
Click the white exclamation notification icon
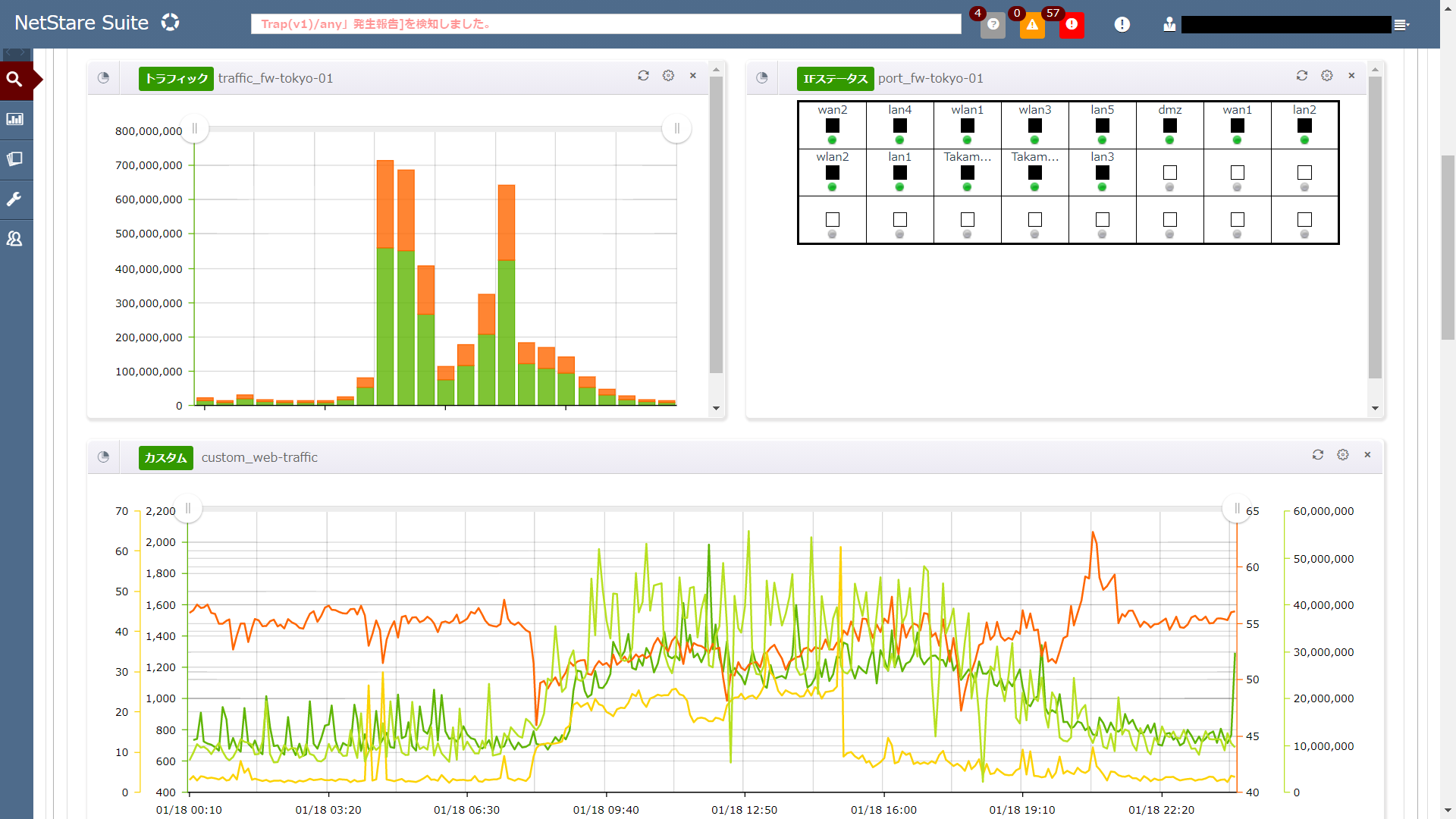point(1122,24)
